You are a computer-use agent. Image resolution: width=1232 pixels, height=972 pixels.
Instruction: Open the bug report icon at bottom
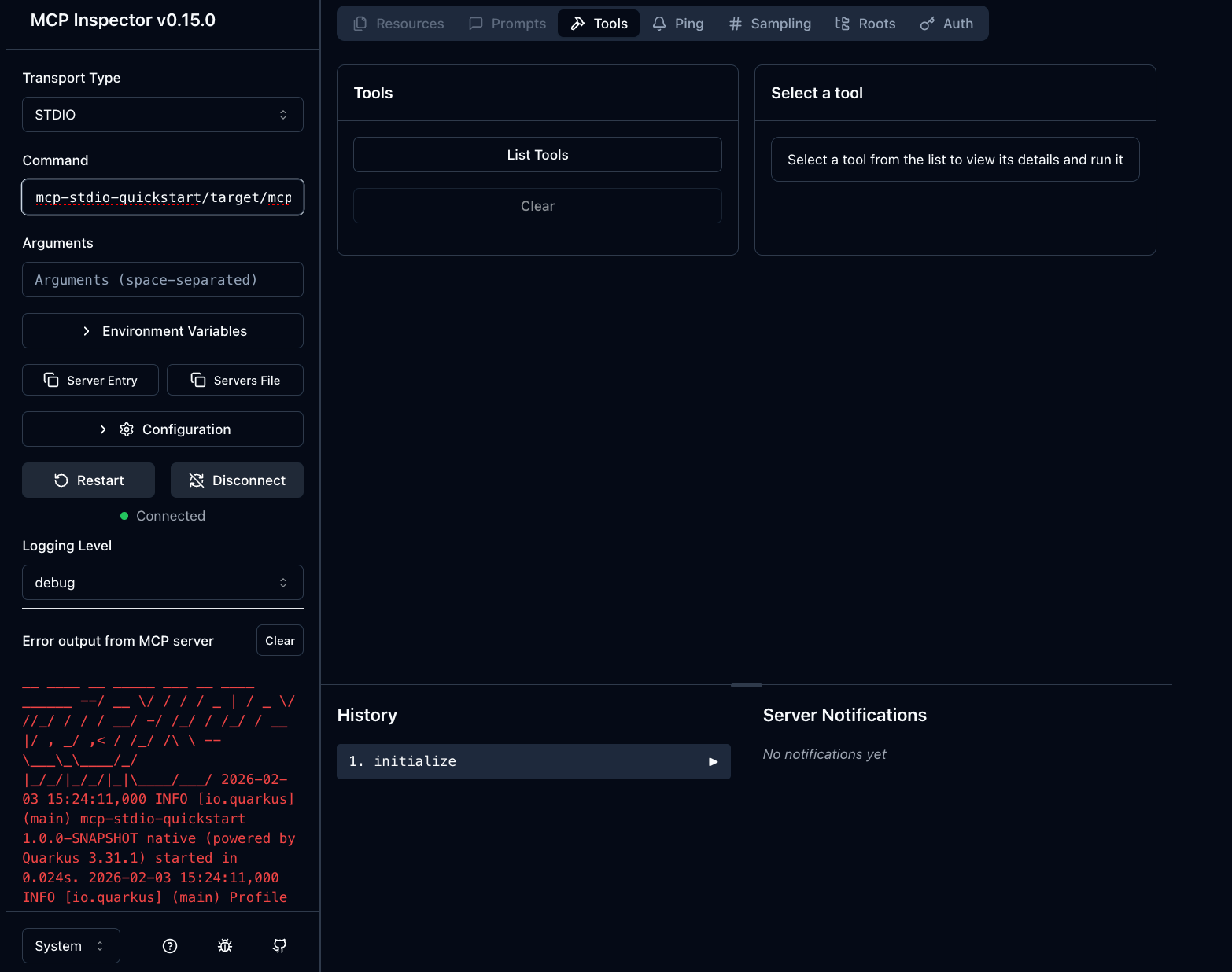(x=225, y=945)
